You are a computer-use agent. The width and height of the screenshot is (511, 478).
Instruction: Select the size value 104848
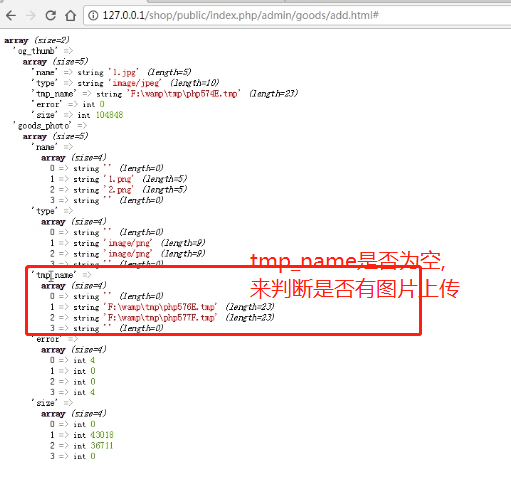[x=110, y=115]
